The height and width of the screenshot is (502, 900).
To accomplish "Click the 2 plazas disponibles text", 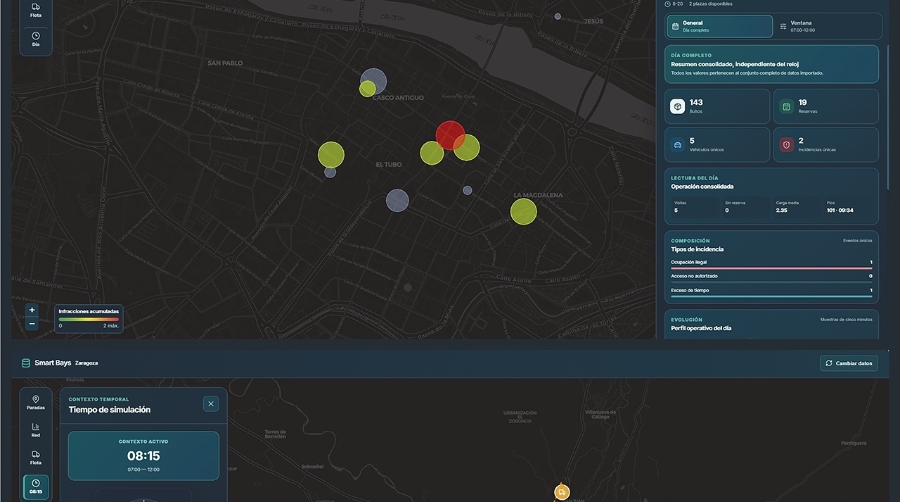I will pyautogui.click(x=711, y=4).
